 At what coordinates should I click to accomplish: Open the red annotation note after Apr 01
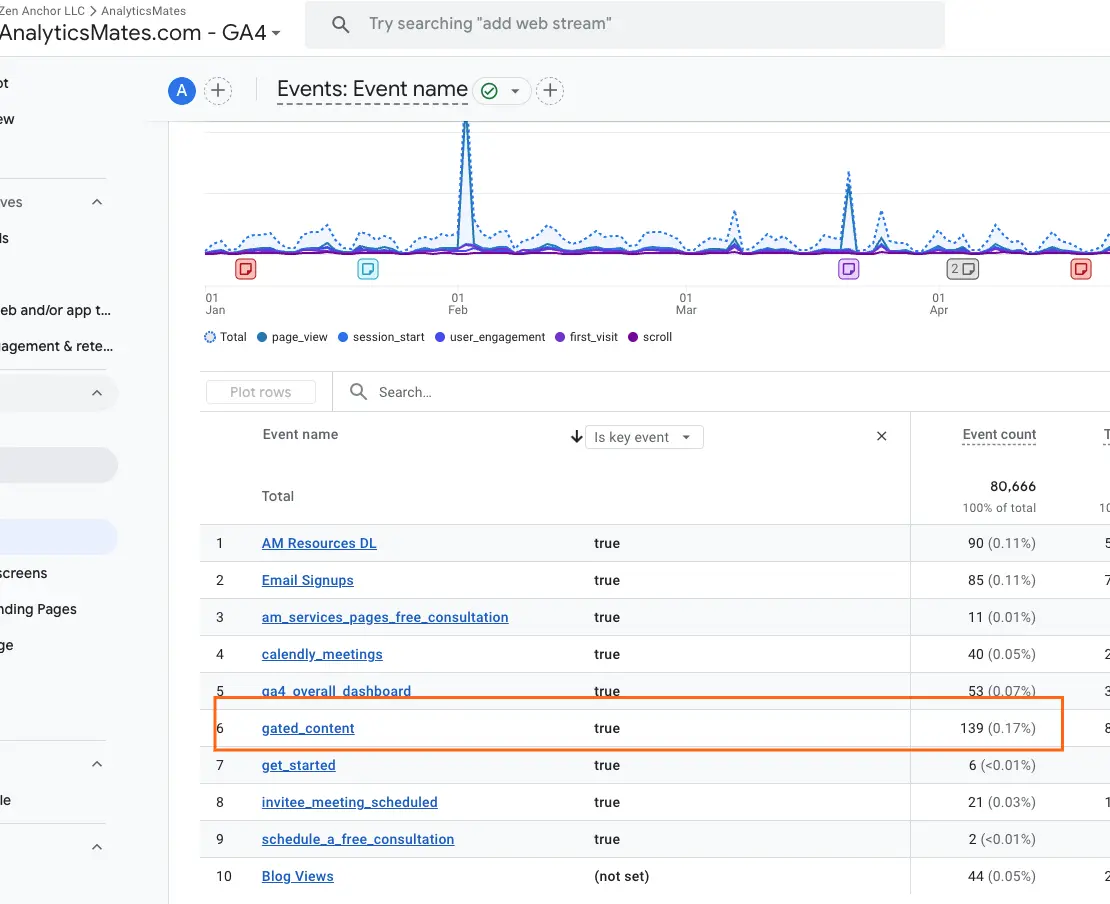1081,269
